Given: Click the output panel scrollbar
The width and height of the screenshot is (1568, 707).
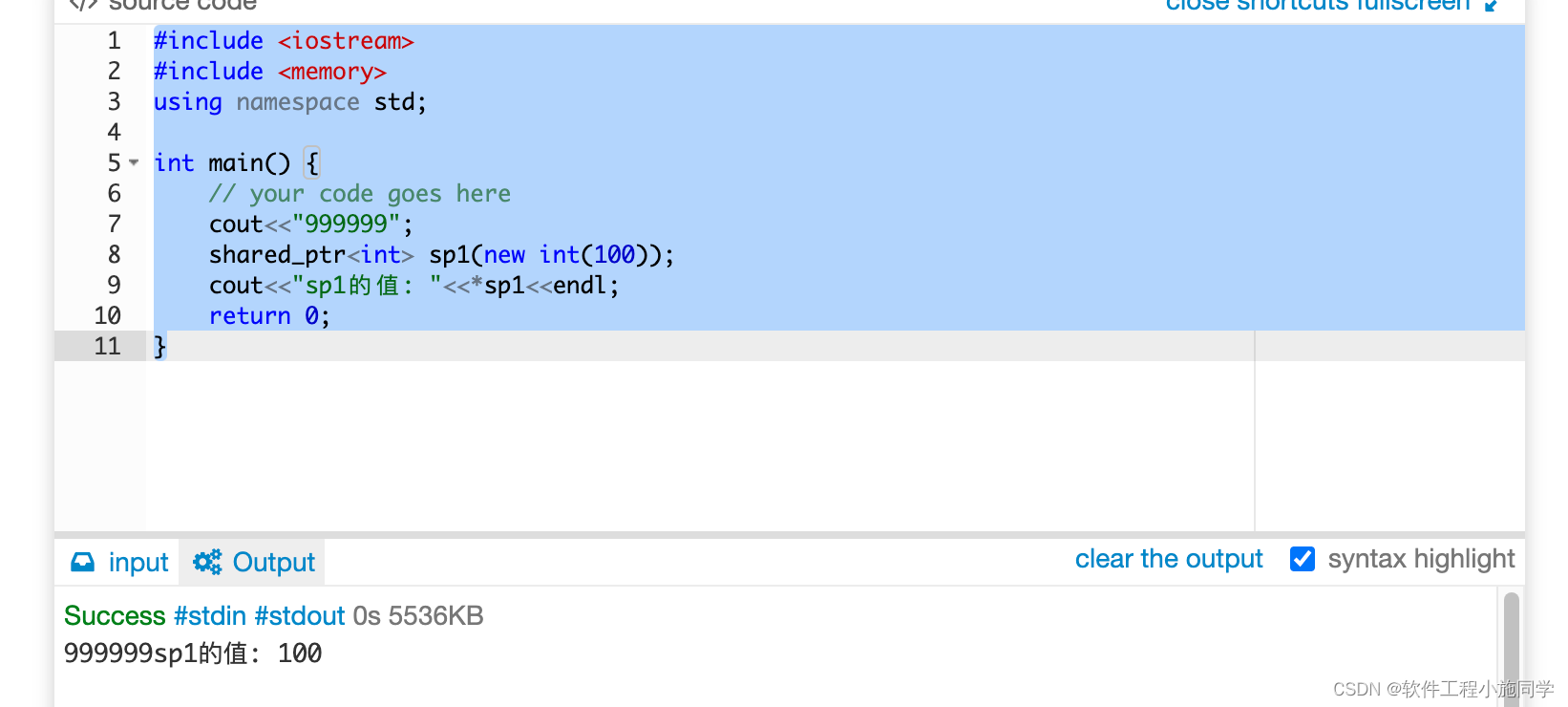Looking at the screenshot, I should point(1512,645).
